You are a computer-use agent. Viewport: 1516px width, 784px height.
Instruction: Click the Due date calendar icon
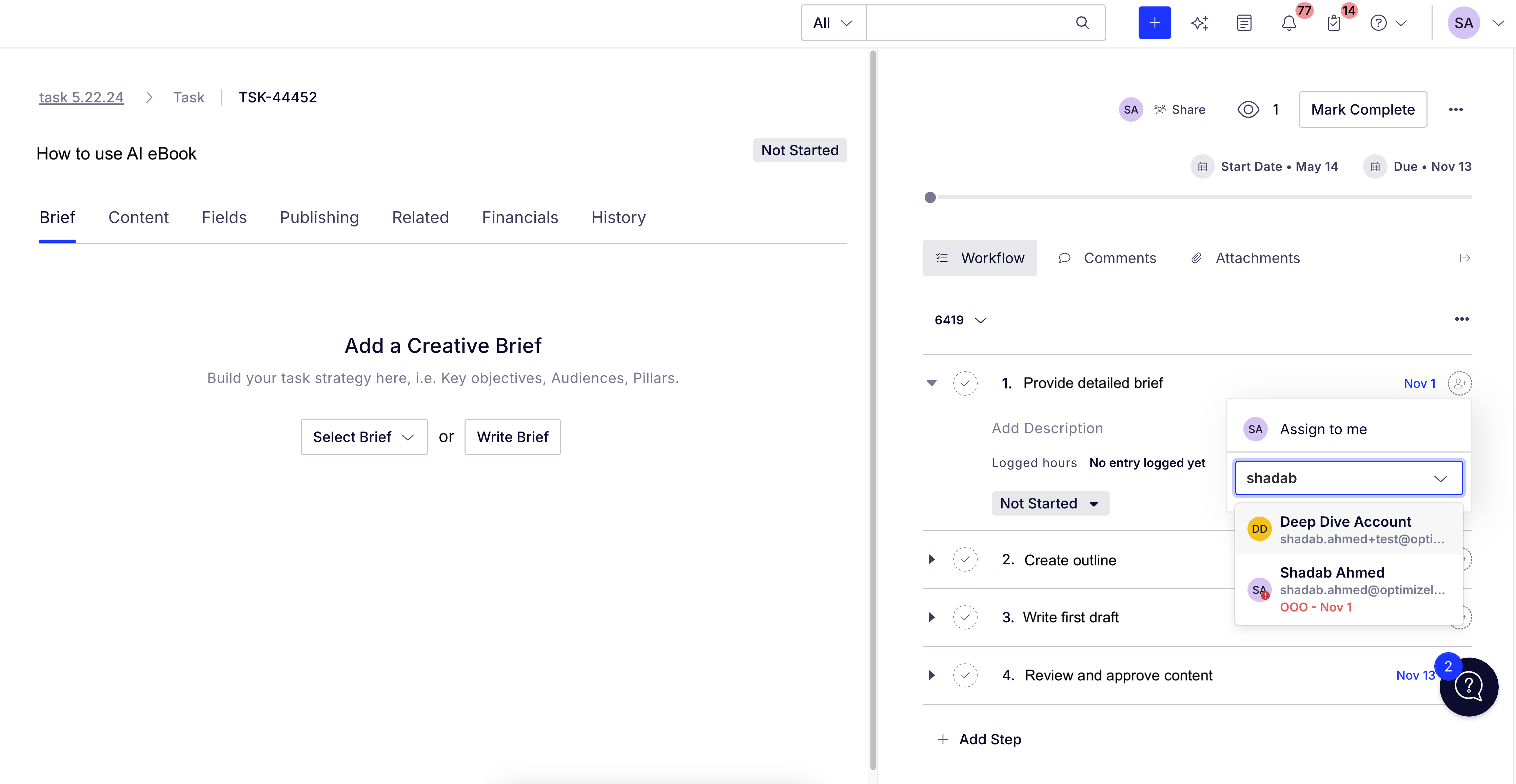pos(1375,167)
